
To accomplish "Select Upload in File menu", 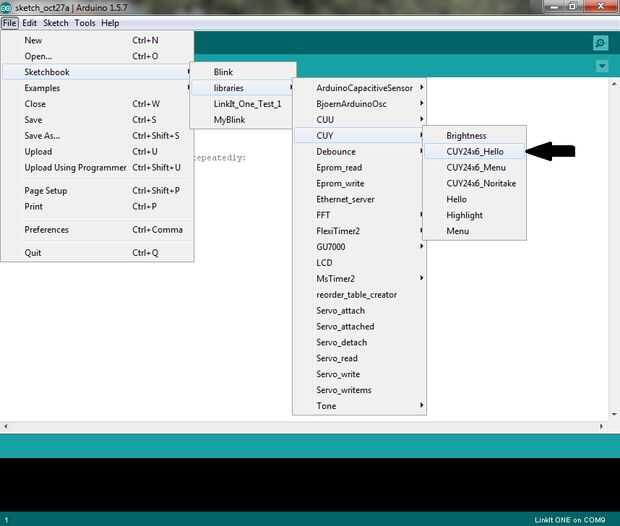I will [97, 151].
